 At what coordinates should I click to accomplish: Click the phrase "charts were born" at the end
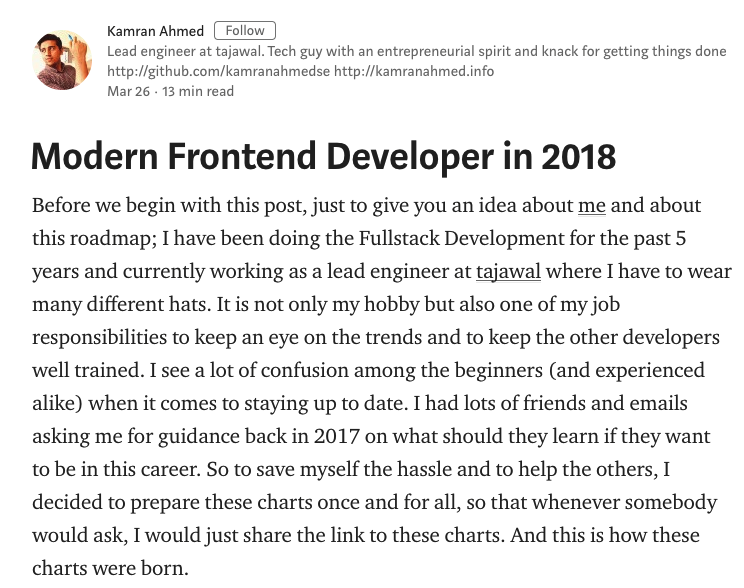point(110,568)
